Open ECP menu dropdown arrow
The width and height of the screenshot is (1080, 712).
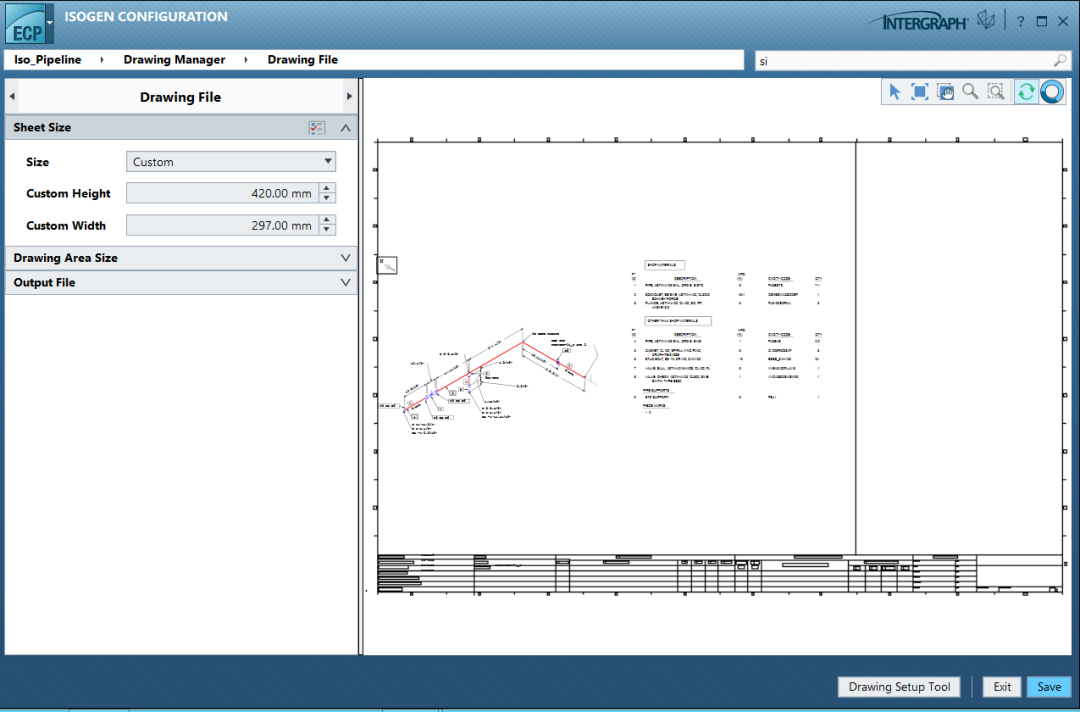pos(50,23)
